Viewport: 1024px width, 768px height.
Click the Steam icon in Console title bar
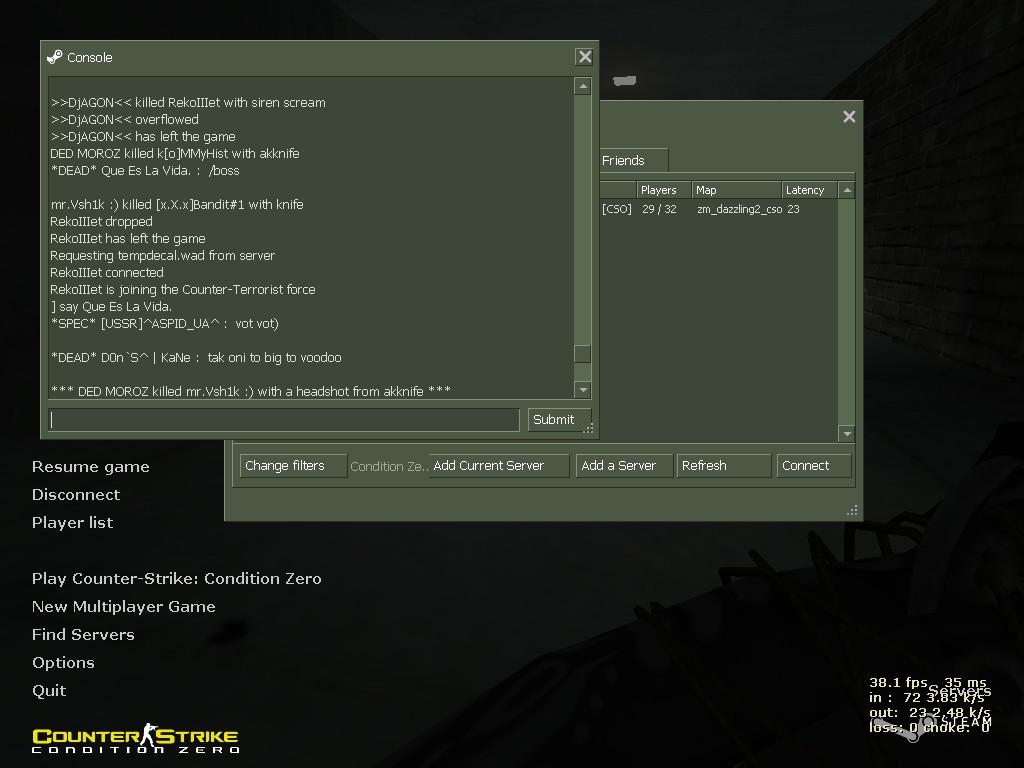55,57
